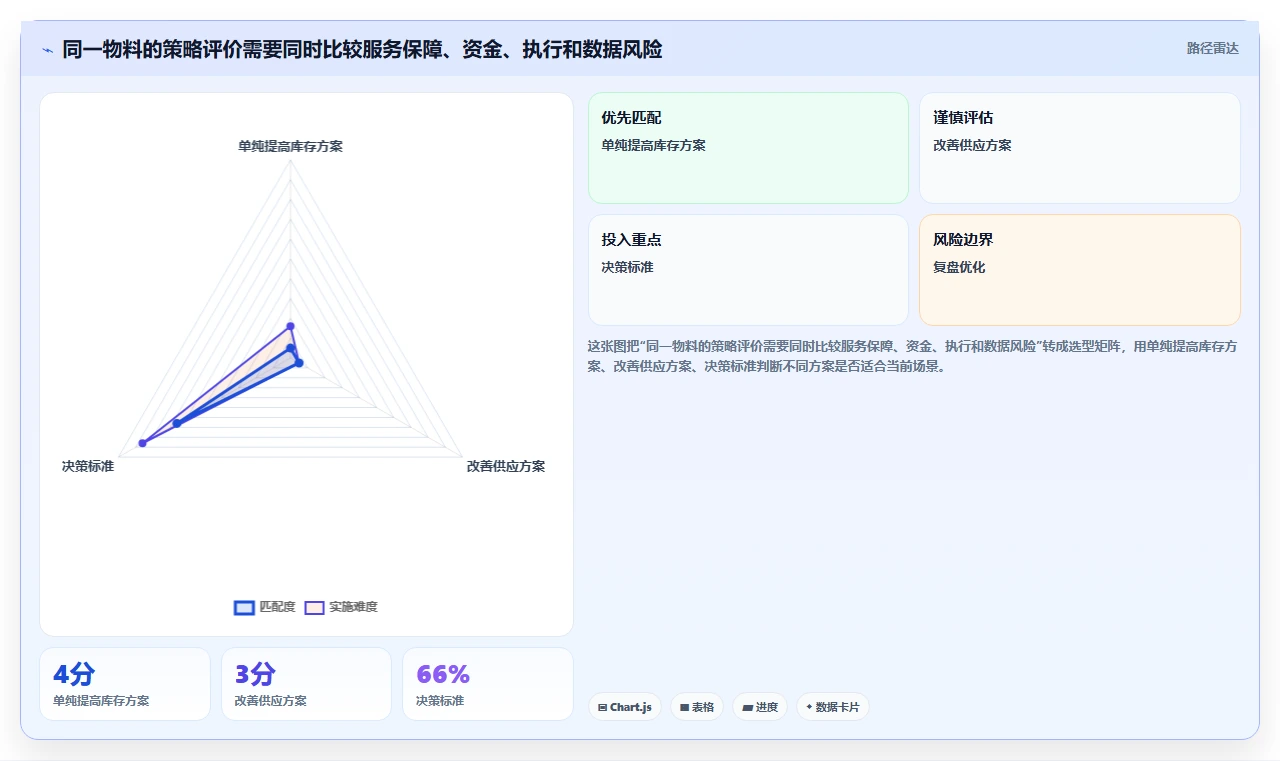The width and height of the screenshot is (1280, 761).
Task: Click the 匹配度 legend label
Action: (277, 607)
